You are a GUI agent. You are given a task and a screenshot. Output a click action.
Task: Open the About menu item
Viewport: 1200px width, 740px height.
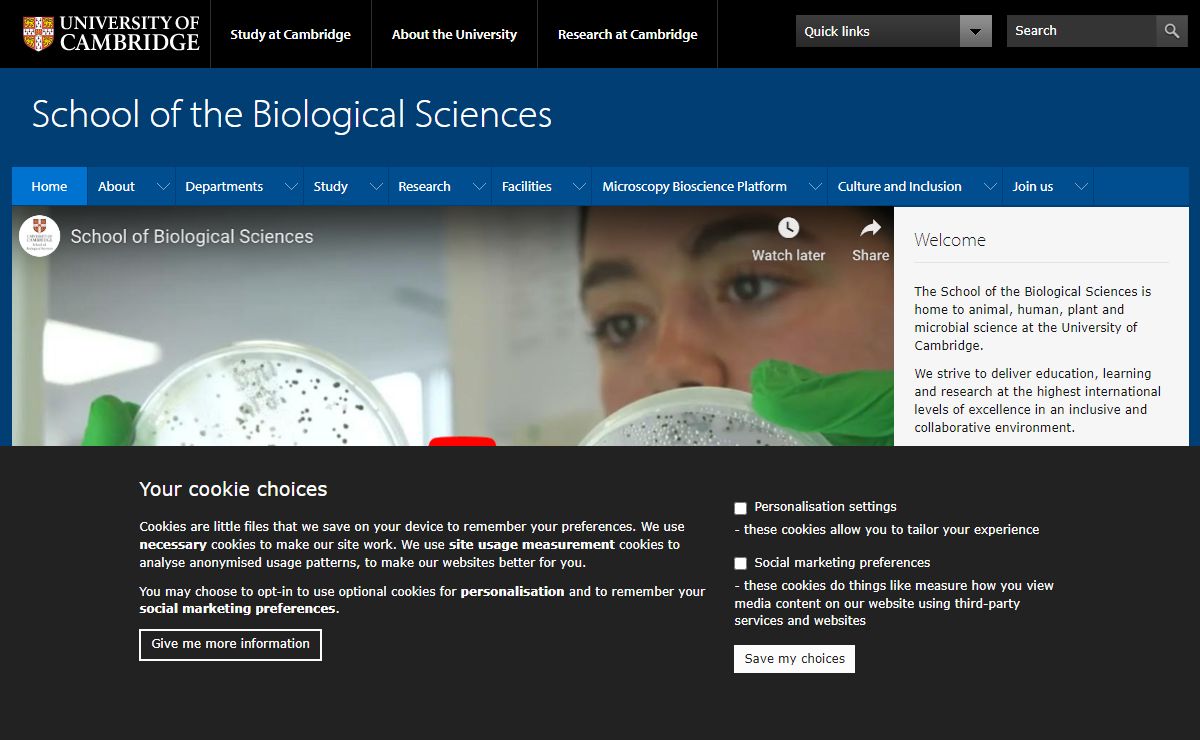(x=116, y=186)
